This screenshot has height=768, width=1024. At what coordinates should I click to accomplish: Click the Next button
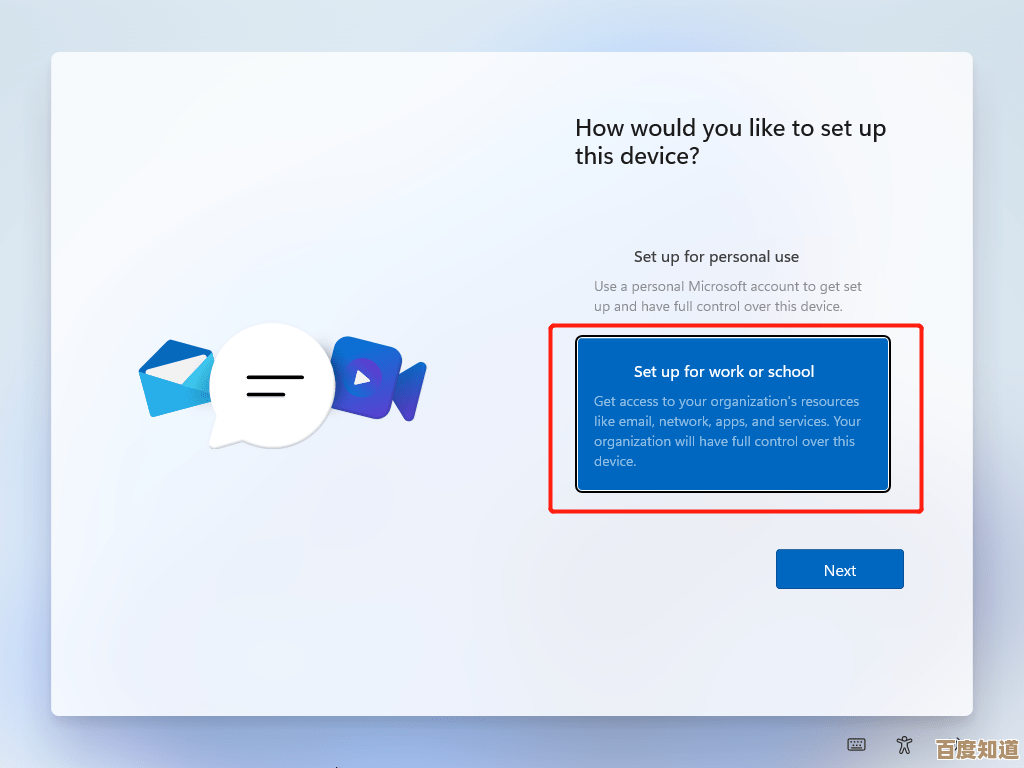[x=839, y=569]
